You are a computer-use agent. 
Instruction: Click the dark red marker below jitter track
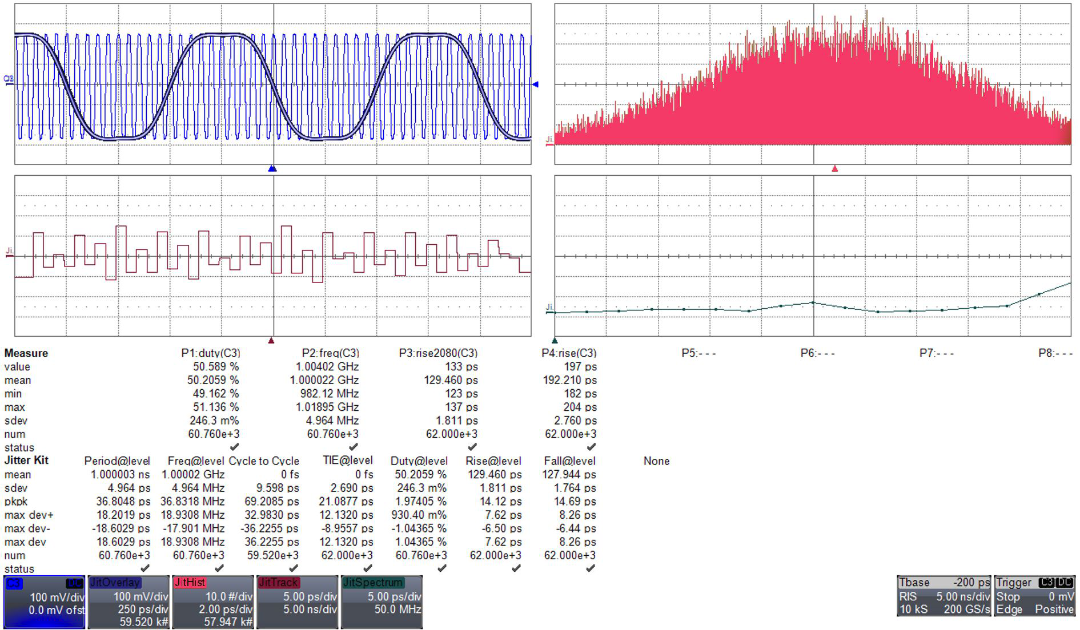pyautogui.click(x=271, y=340)
